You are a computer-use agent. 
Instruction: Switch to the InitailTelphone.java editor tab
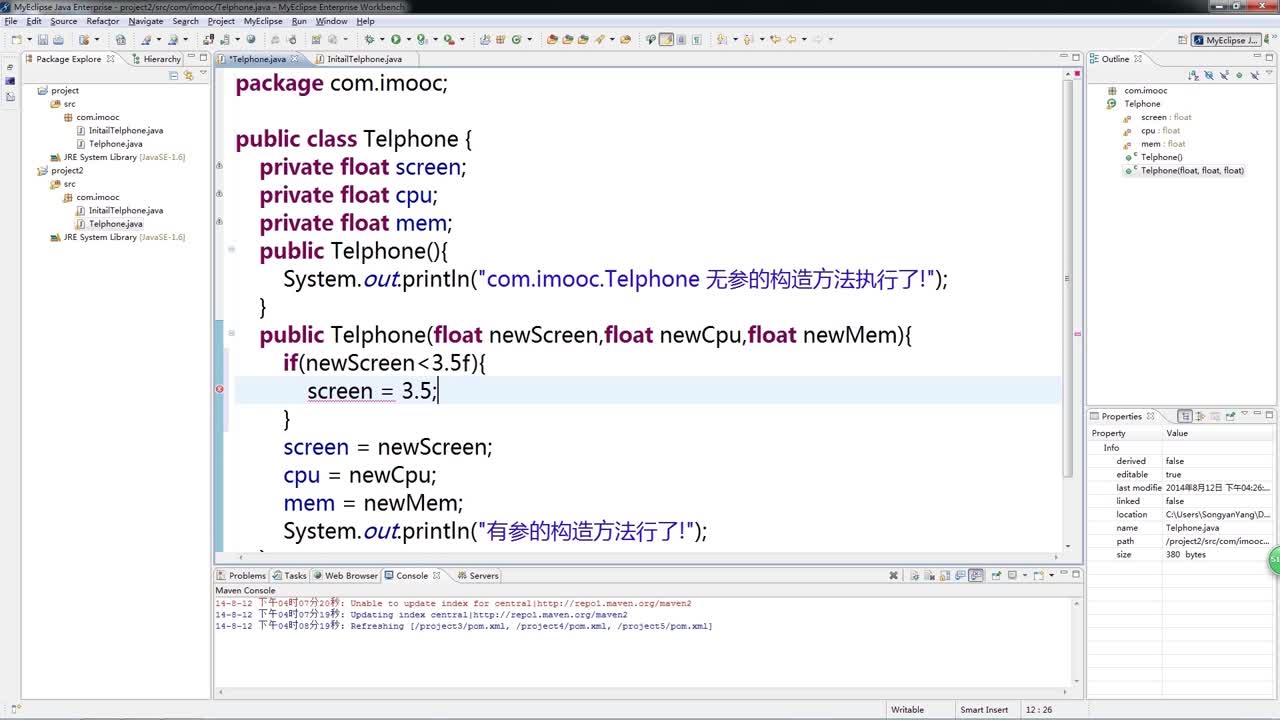point(364,59)
